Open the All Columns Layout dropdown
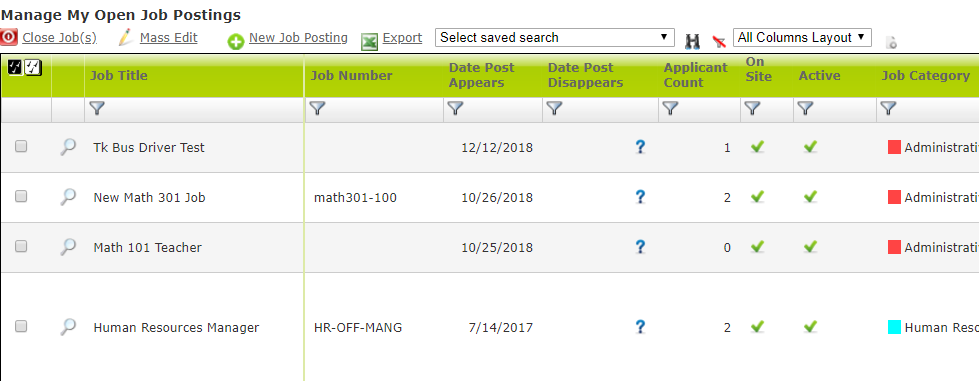Screen dimensions: 979x381 pyautogui.click(x=802, y=37)
